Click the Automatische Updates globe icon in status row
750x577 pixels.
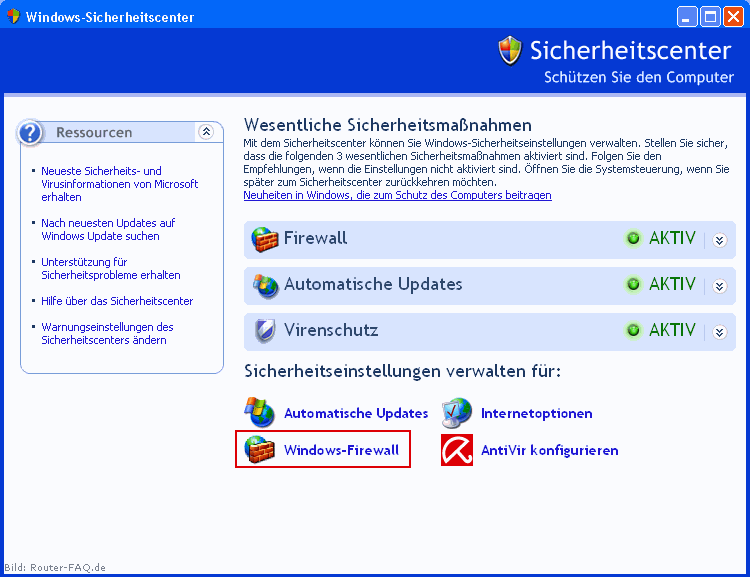[x=265, y=286]
